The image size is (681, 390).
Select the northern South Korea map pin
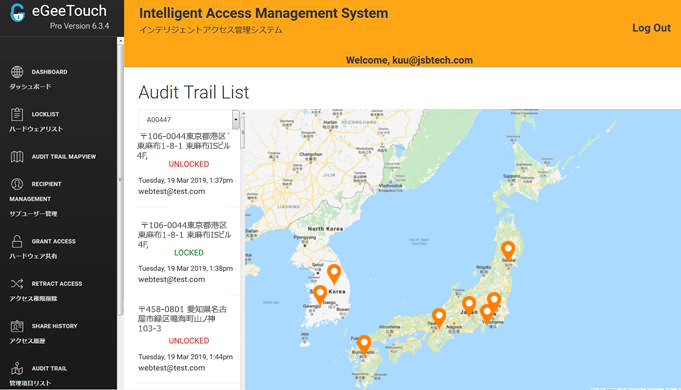tap(334, 274)
